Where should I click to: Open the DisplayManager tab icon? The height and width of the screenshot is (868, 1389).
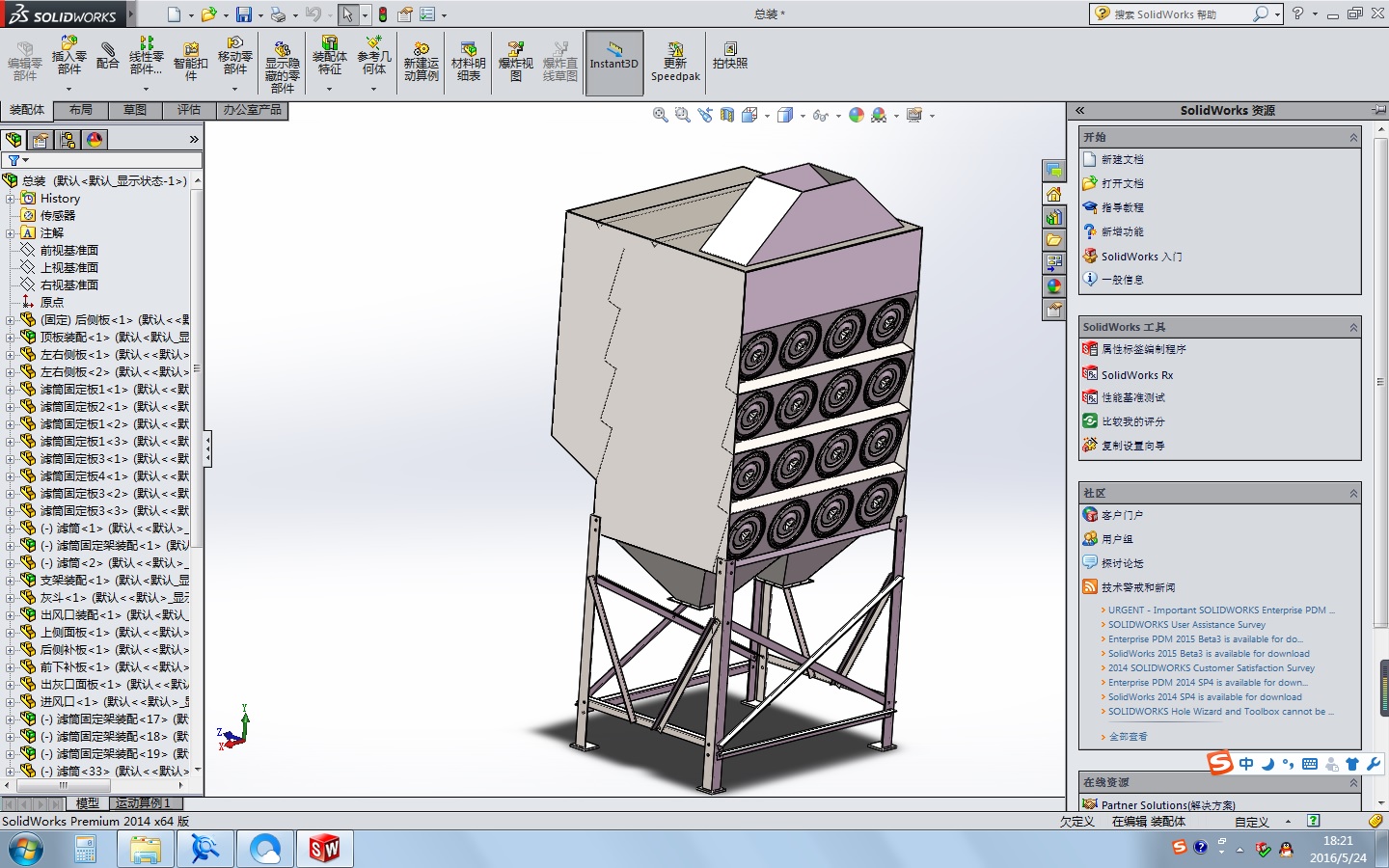point(95,140)
